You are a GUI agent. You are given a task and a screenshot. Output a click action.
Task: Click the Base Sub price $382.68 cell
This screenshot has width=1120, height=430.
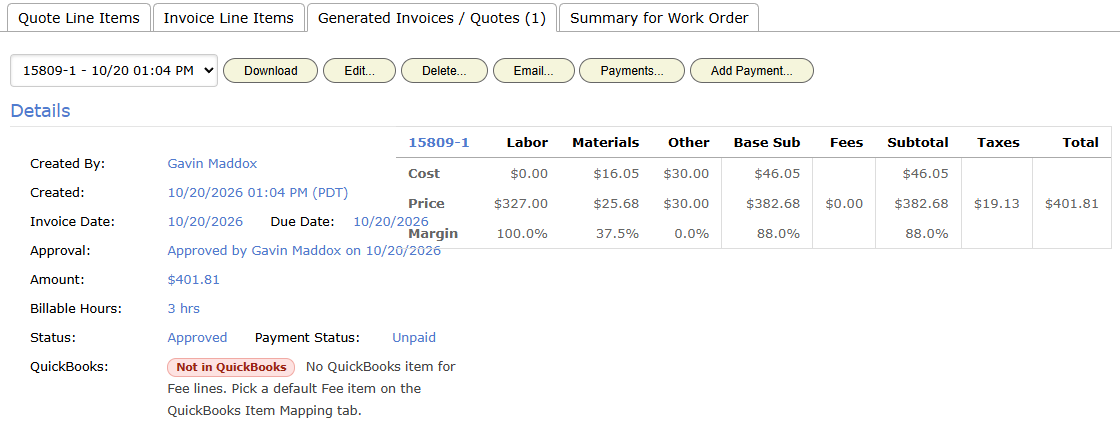coord(774,204)
